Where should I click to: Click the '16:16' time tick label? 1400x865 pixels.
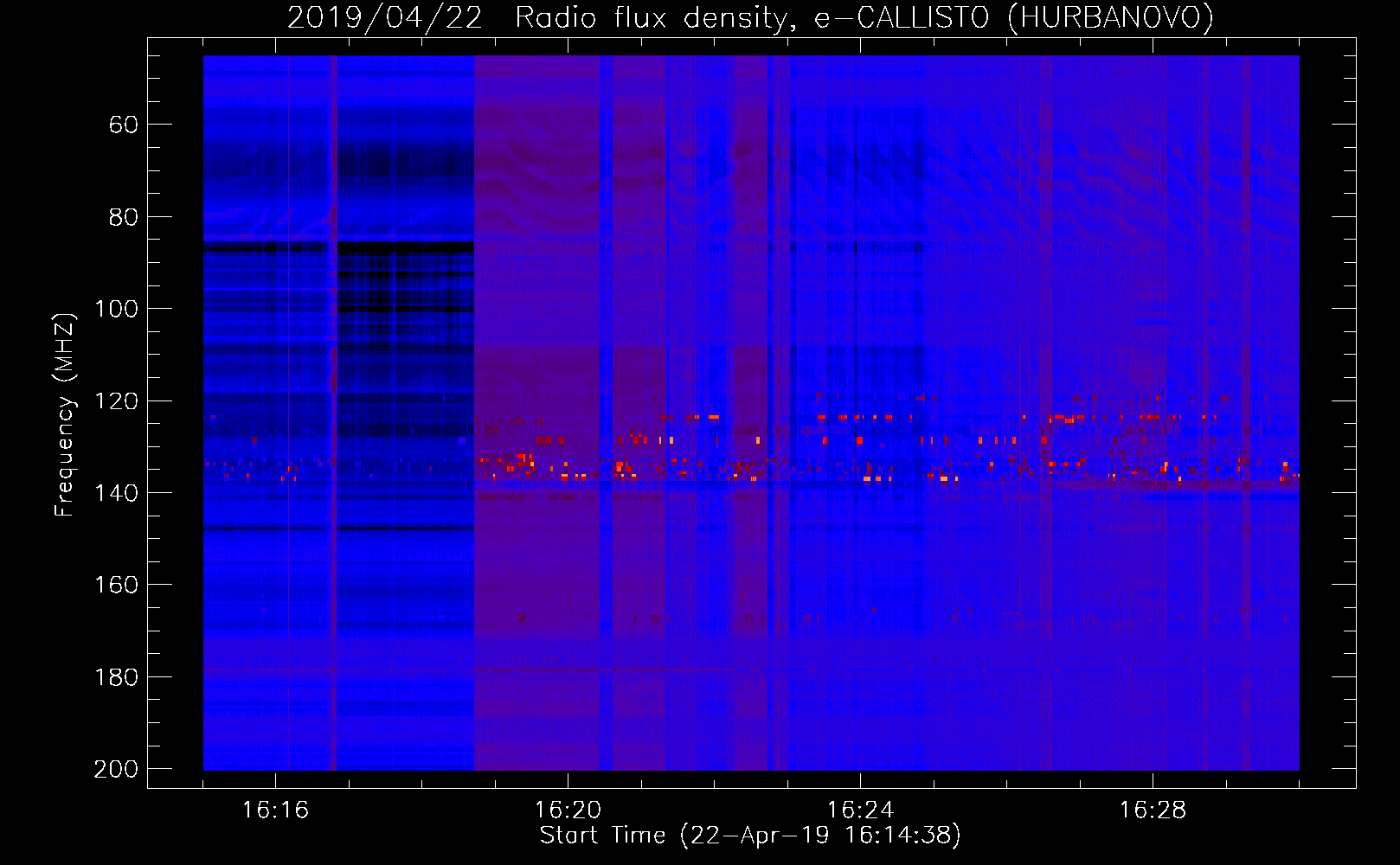pos(275,811)
